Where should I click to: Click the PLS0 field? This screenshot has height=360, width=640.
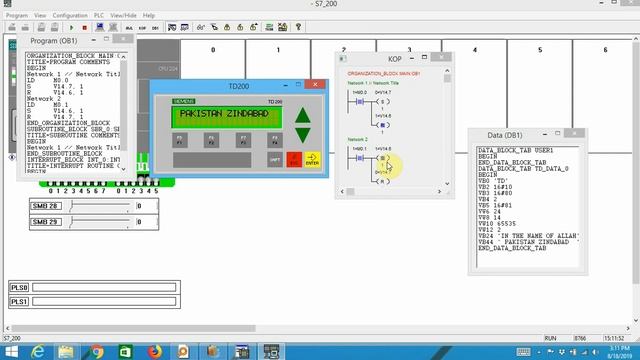(104, 287)
